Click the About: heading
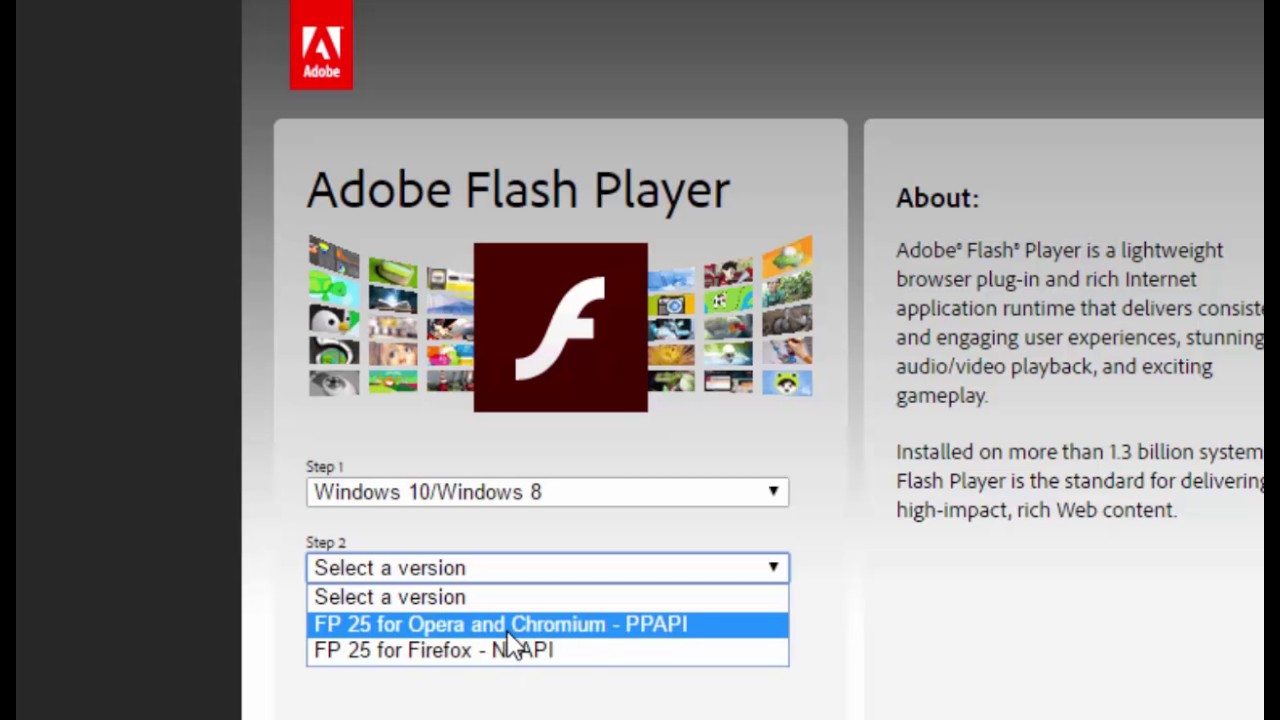 click(937, 198)
